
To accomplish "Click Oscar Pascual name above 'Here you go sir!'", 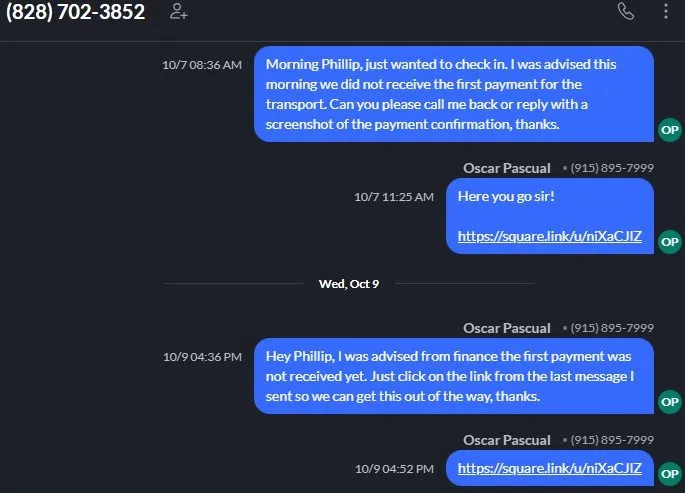I will pos(507,167).
